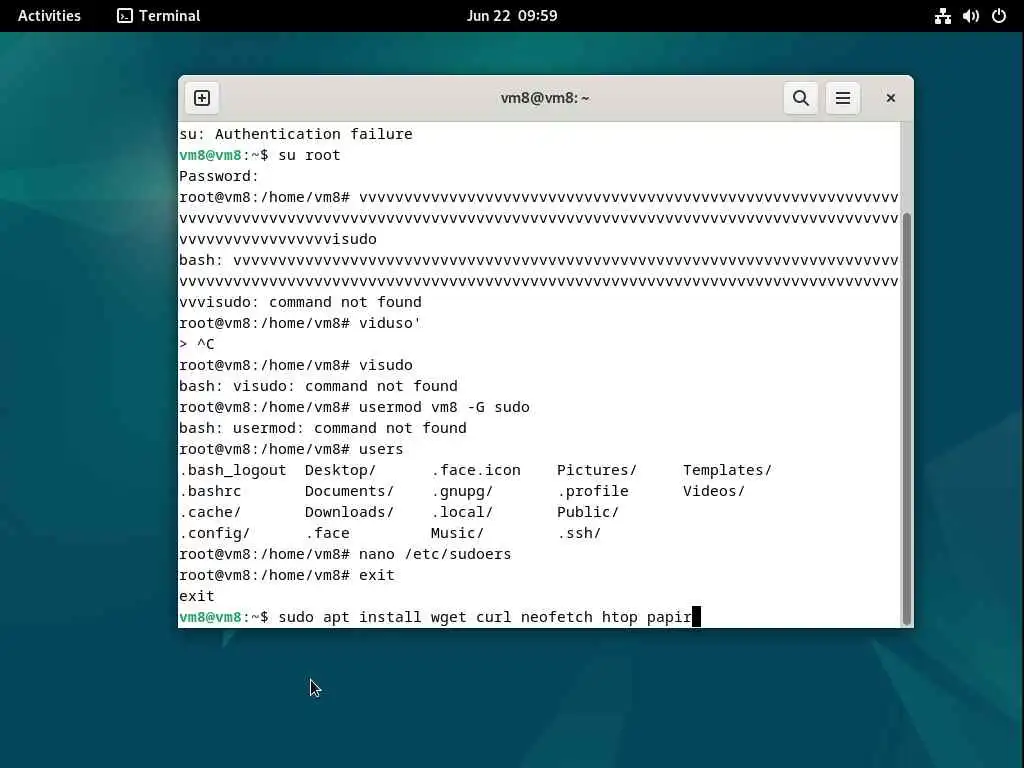Open the Activities overview

point(49,16)
